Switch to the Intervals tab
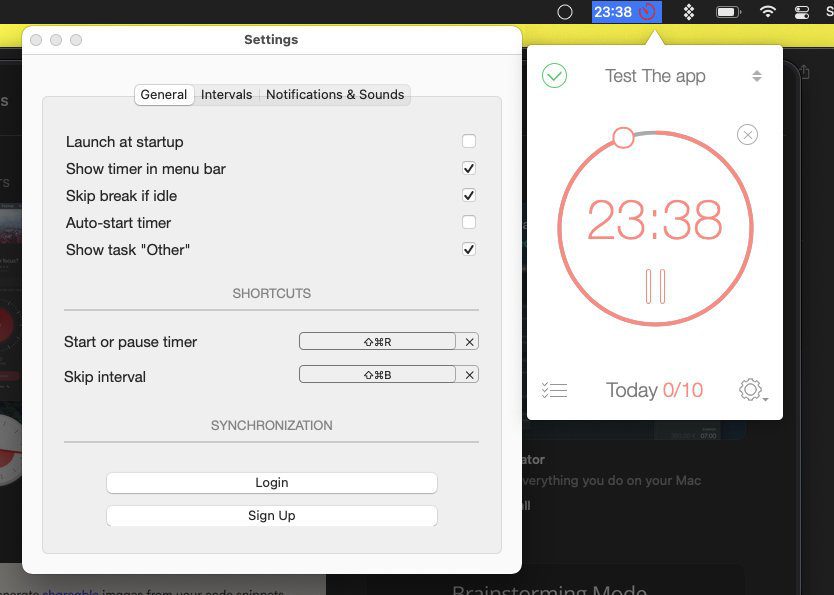The width and height of the screenshot is (834, 595). click(227, 95)
